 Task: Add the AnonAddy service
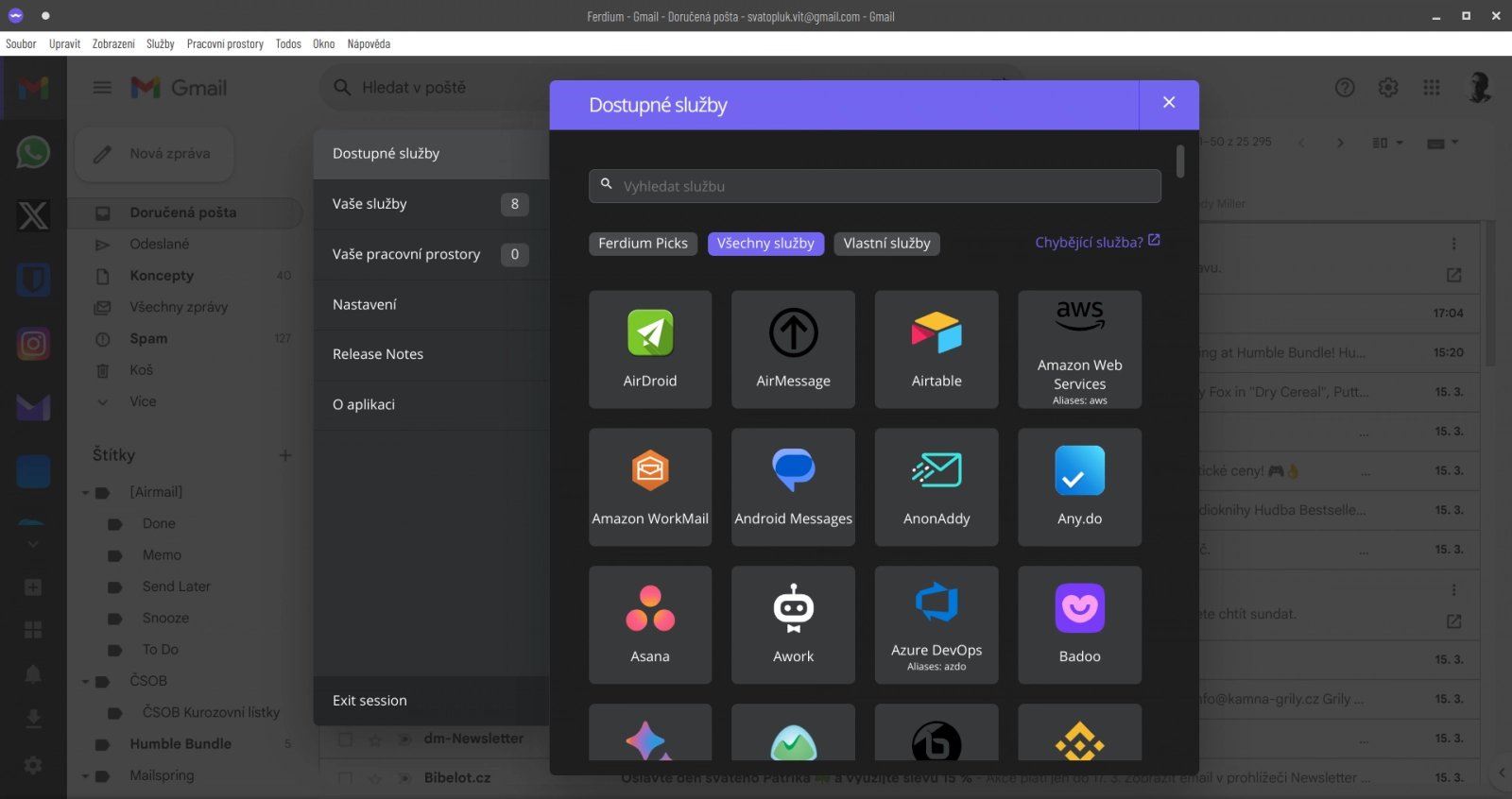[936, 487]
